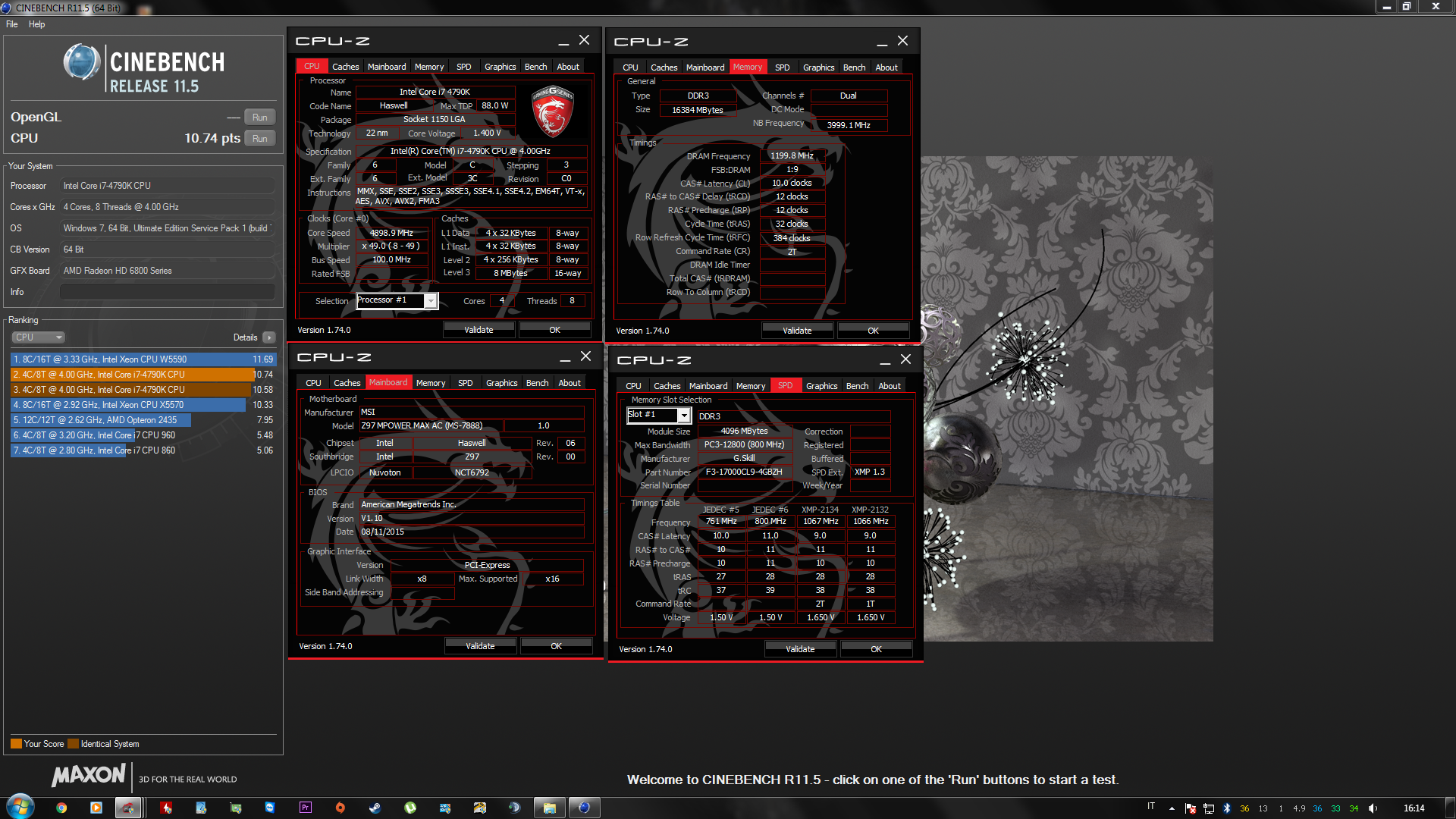
Task: Select orange ranking row with score 10.74
Action: [x=143, y=375]
